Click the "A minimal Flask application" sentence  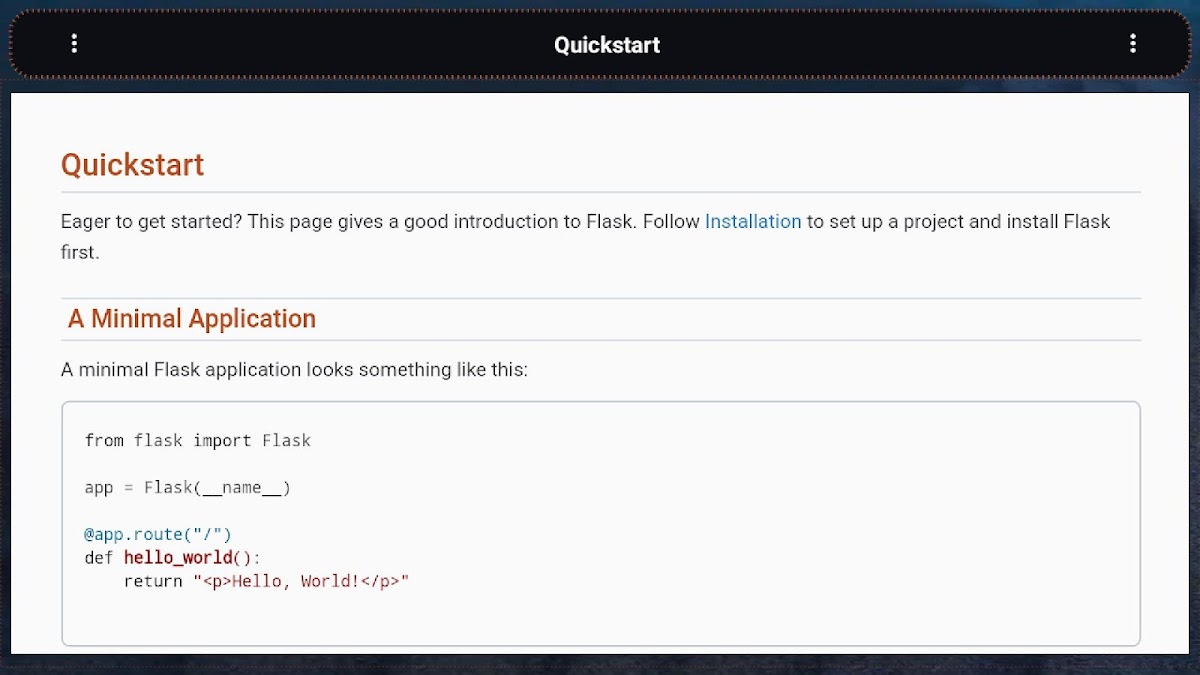(x=294, y=370)
